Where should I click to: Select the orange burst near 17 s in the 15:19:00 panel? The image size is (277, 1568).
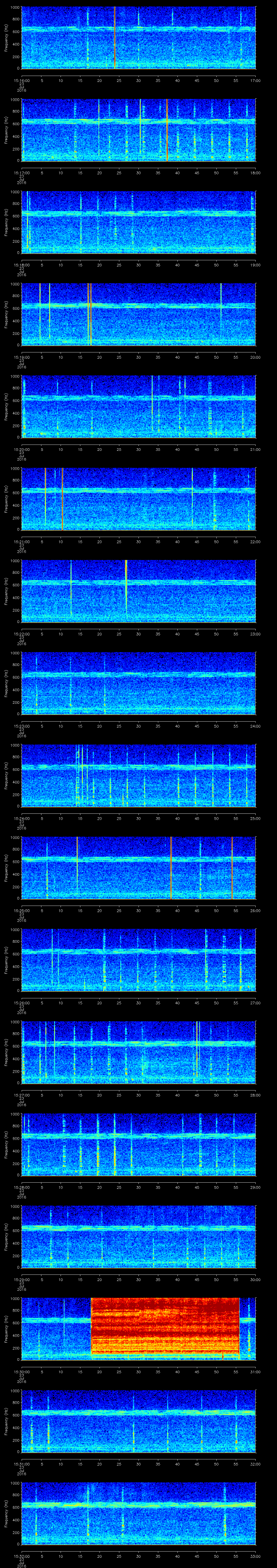click(90, 314)
